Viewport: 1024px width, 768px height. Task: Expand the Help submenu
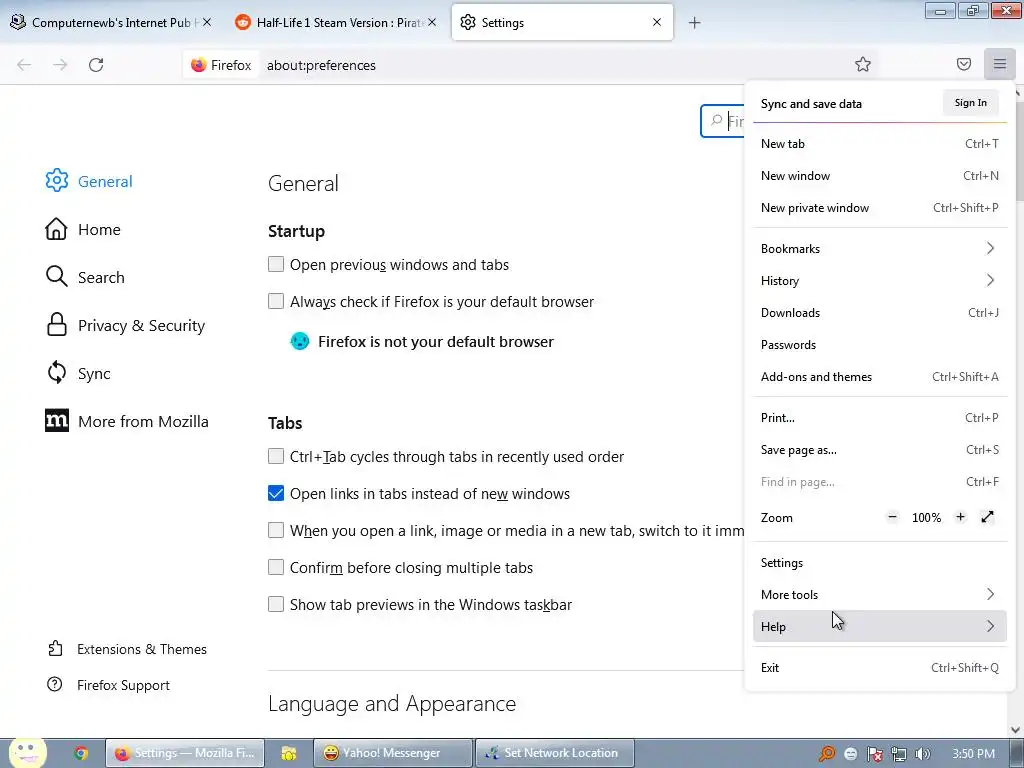[879, 626]
